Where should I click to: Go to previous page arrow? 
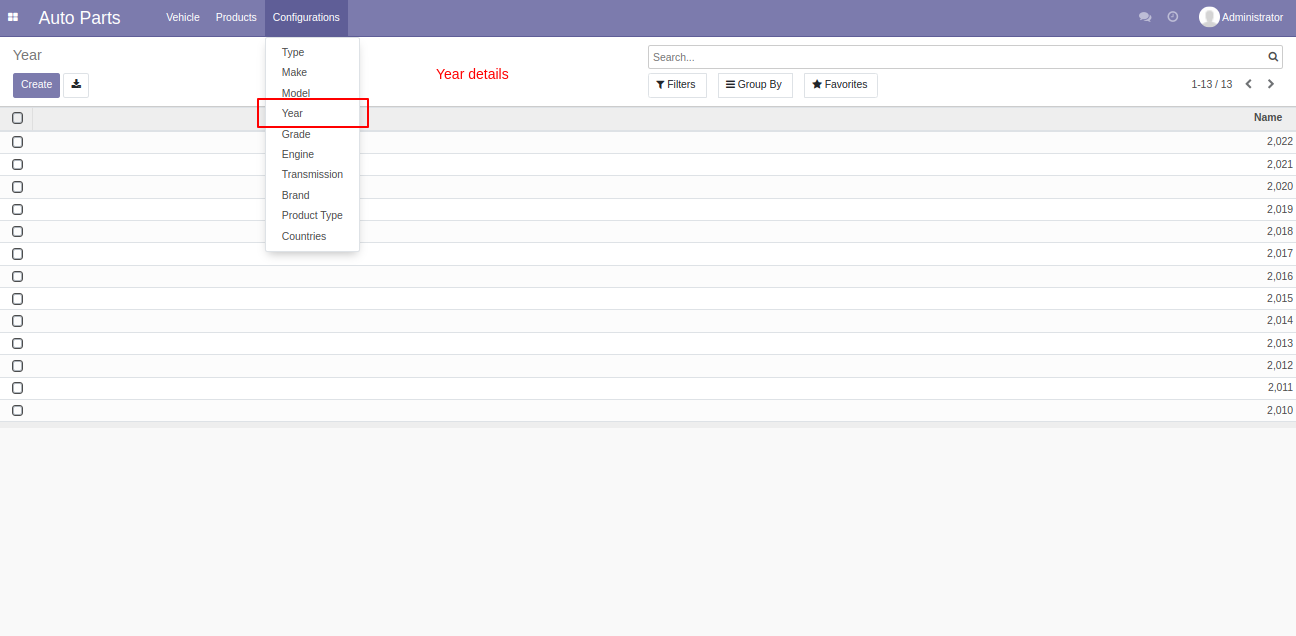1249,84
